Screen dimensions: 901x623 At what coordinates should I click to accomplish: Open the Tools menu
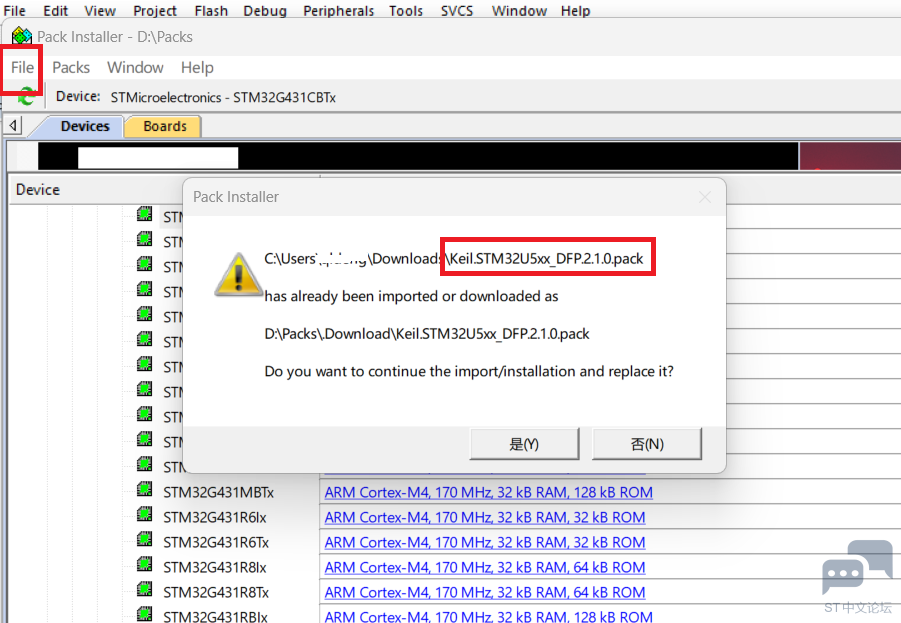pos(406,10)
